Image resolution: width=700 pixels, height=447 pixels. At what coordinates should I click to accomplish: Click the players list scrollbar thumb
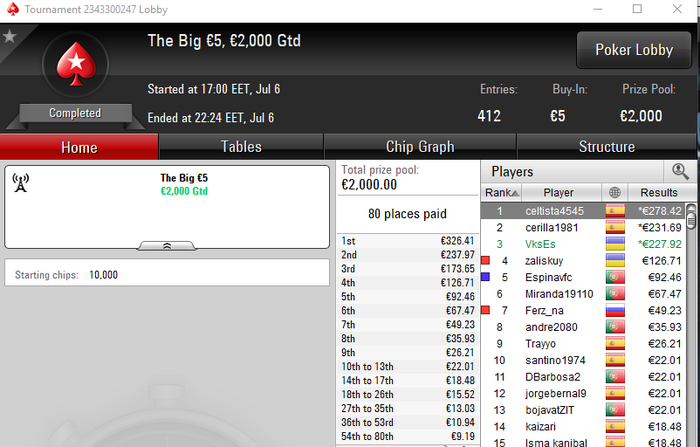(691, 219)
